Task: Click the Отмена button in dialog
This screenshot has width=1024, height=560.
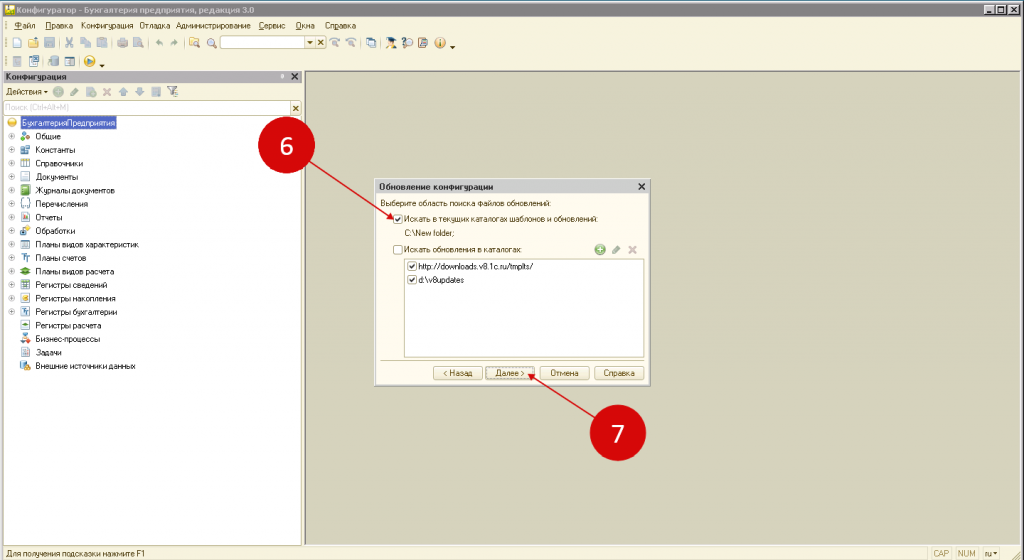Action: tap(564, 373)
